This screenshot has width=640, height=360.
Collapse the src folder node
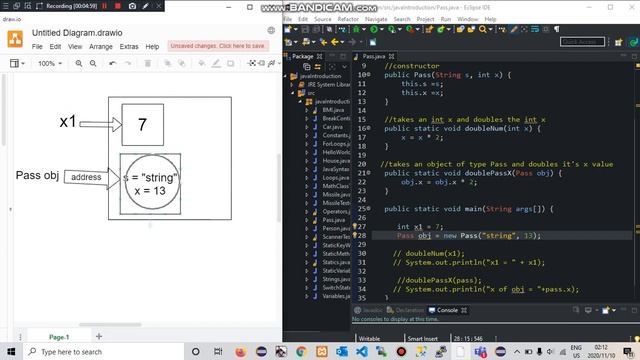click(292, 93)
